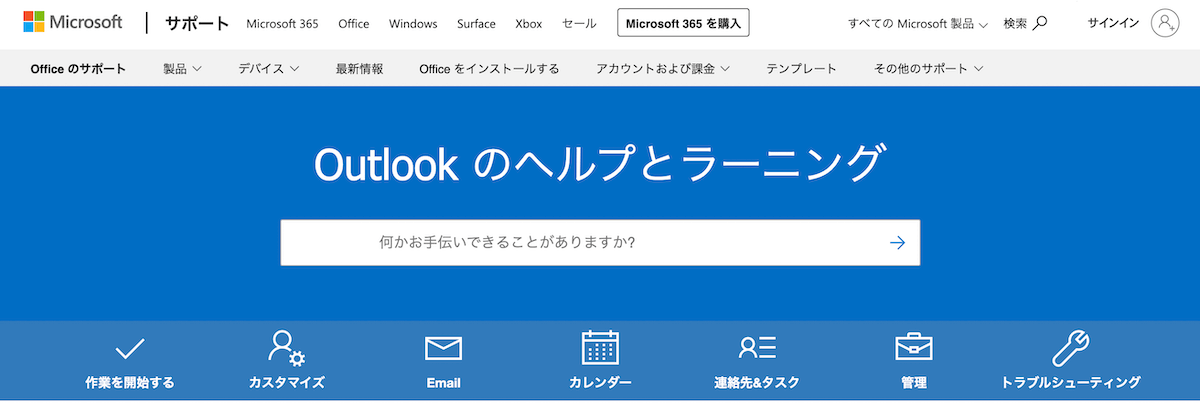The image size is (1200, 413).
Task: Click the Email category label
Action: click(443, 382)
